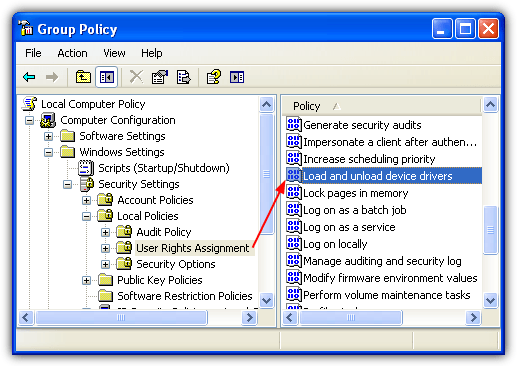Click the Back arrow toolbar button

(29, 77)
